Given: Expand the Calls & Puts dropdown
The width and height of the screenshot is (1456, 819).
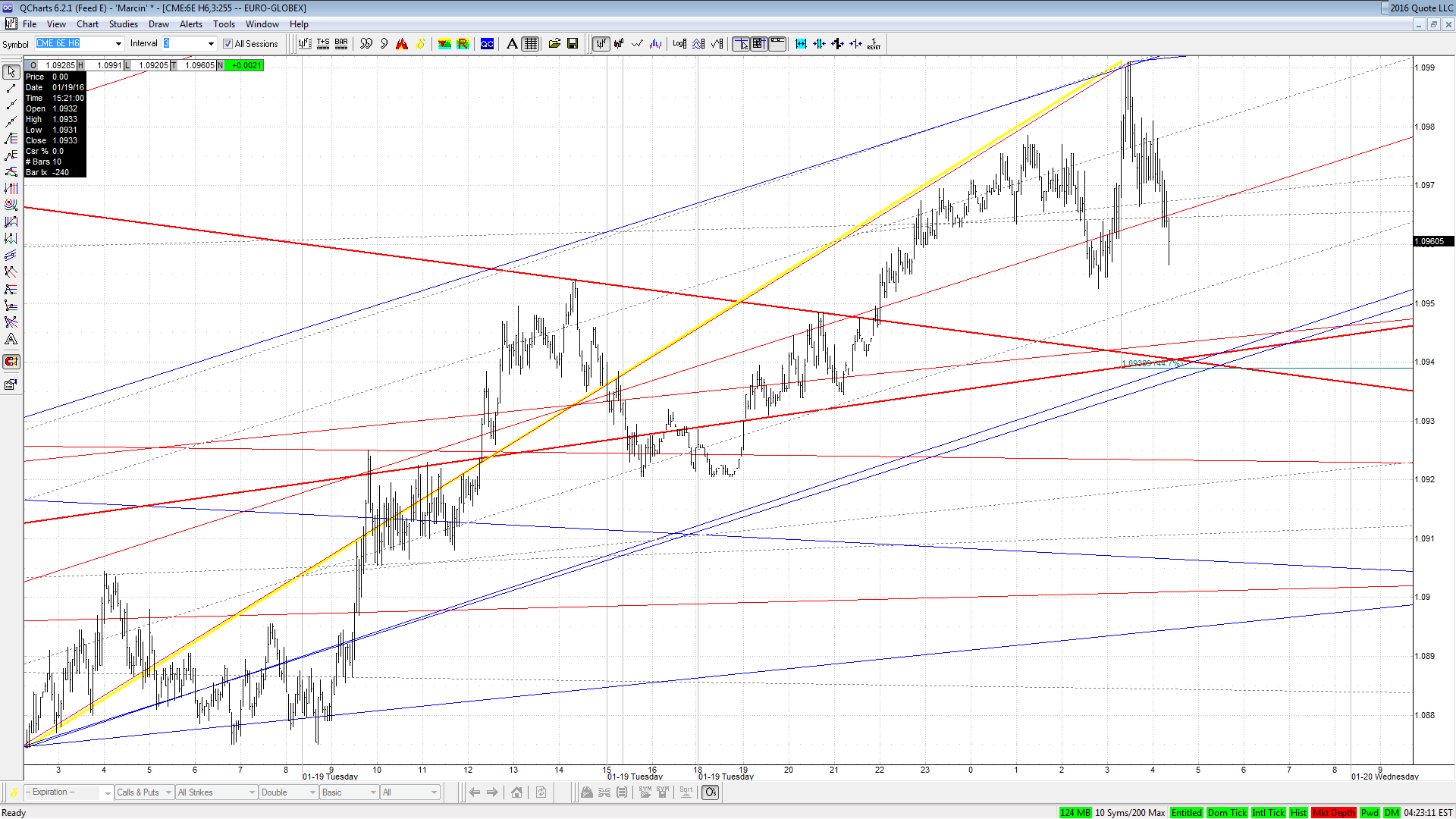Looking at the screenshot, I should coord(168,792).
